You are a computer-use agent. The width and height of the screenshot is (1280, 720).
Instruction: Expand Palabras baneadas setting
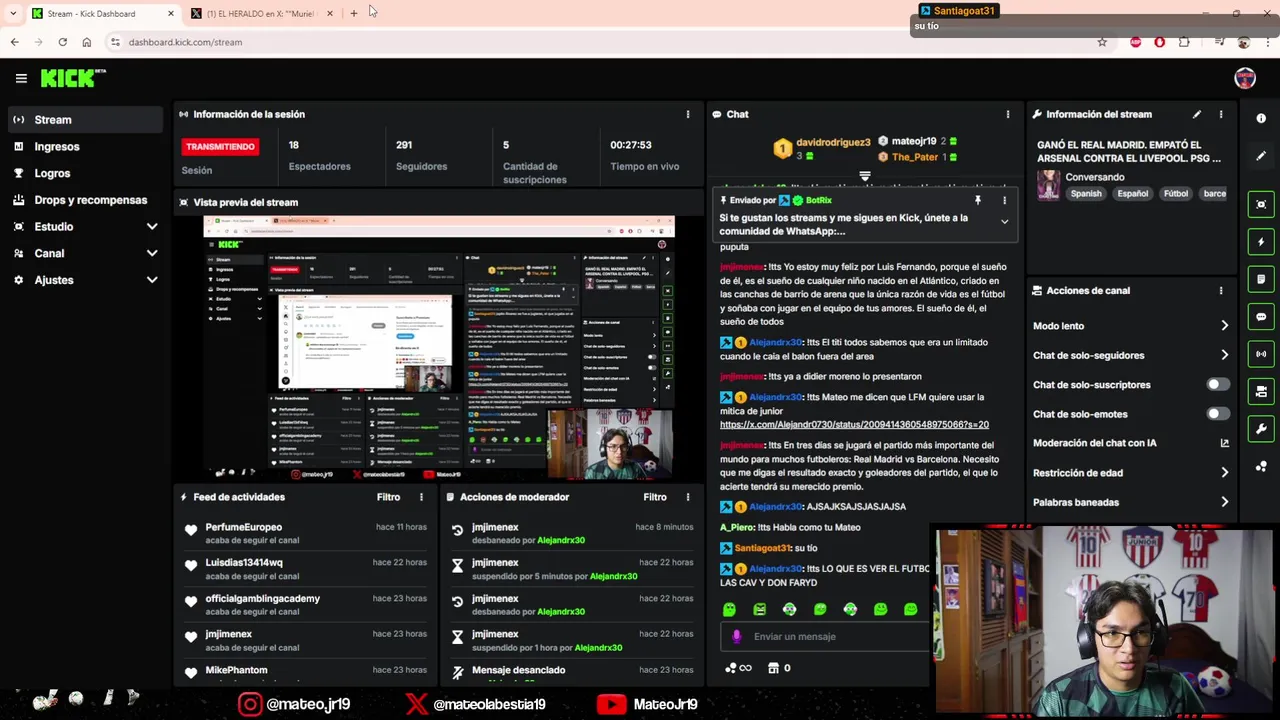[1225, 502]
